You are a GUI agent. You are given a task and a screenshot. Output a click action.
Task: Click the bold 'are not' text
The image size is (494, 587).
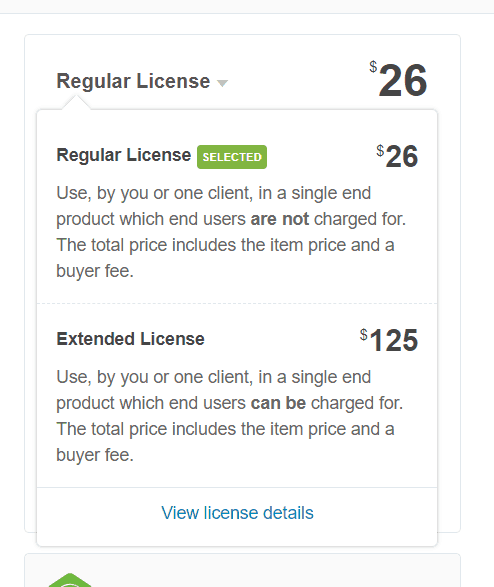tap(280, 219)
